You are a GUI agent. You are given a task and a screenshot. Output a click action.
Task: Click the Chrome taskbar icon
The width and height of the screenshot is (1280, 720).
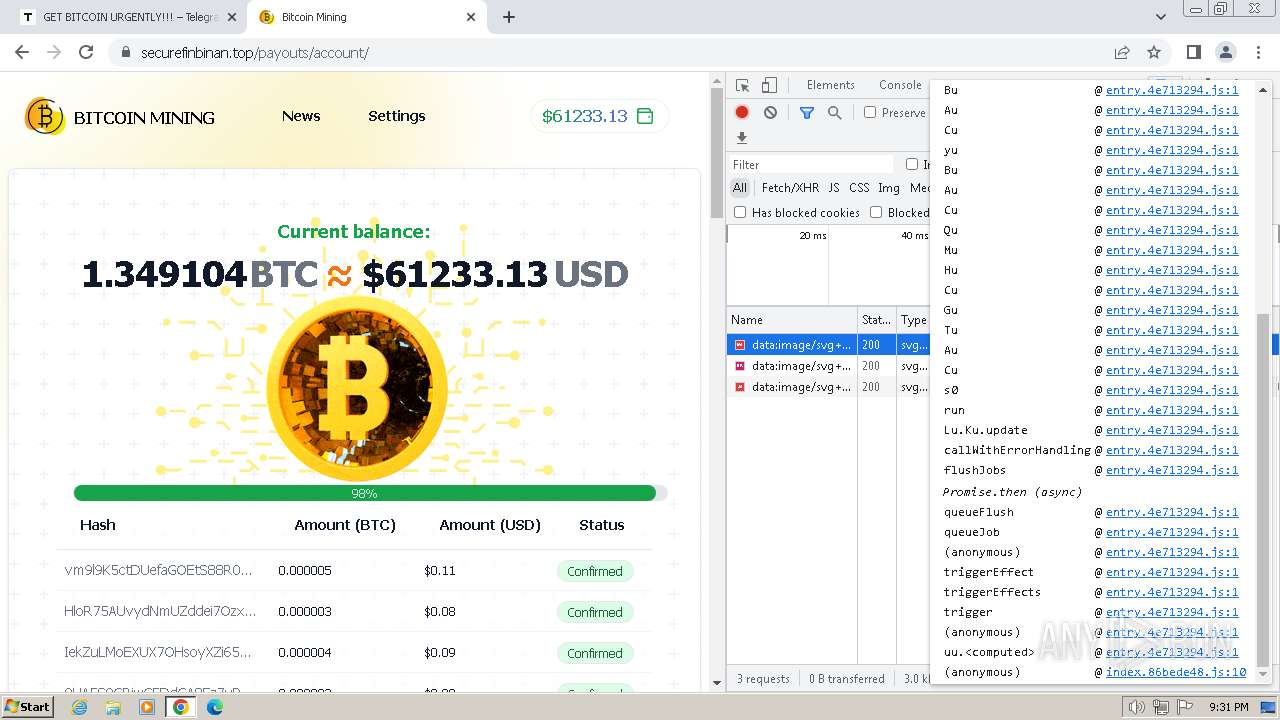[x=181, y=707]
